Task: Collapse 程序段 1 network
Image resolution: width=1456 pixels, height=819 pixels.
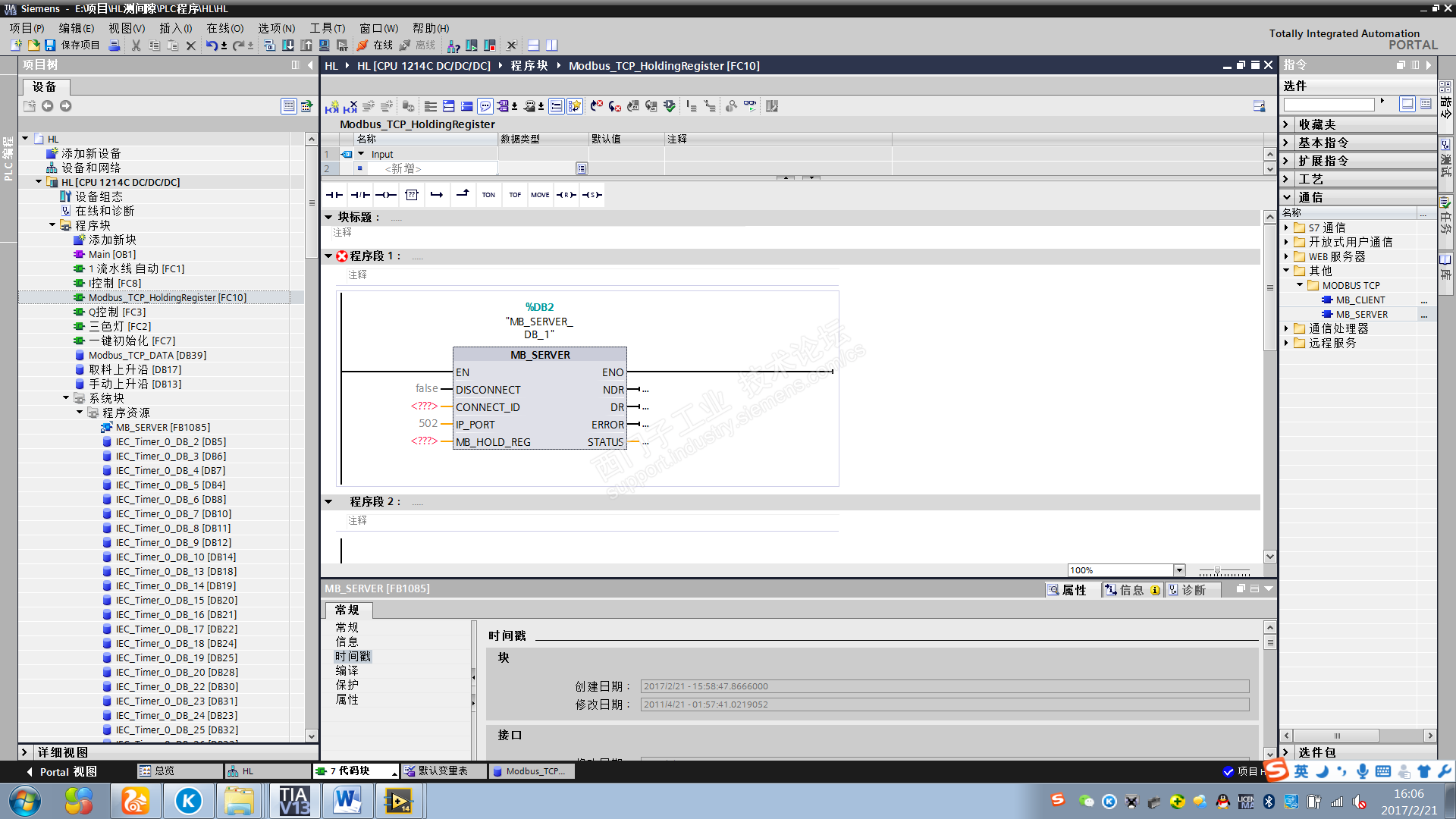Action: point(328,256)
